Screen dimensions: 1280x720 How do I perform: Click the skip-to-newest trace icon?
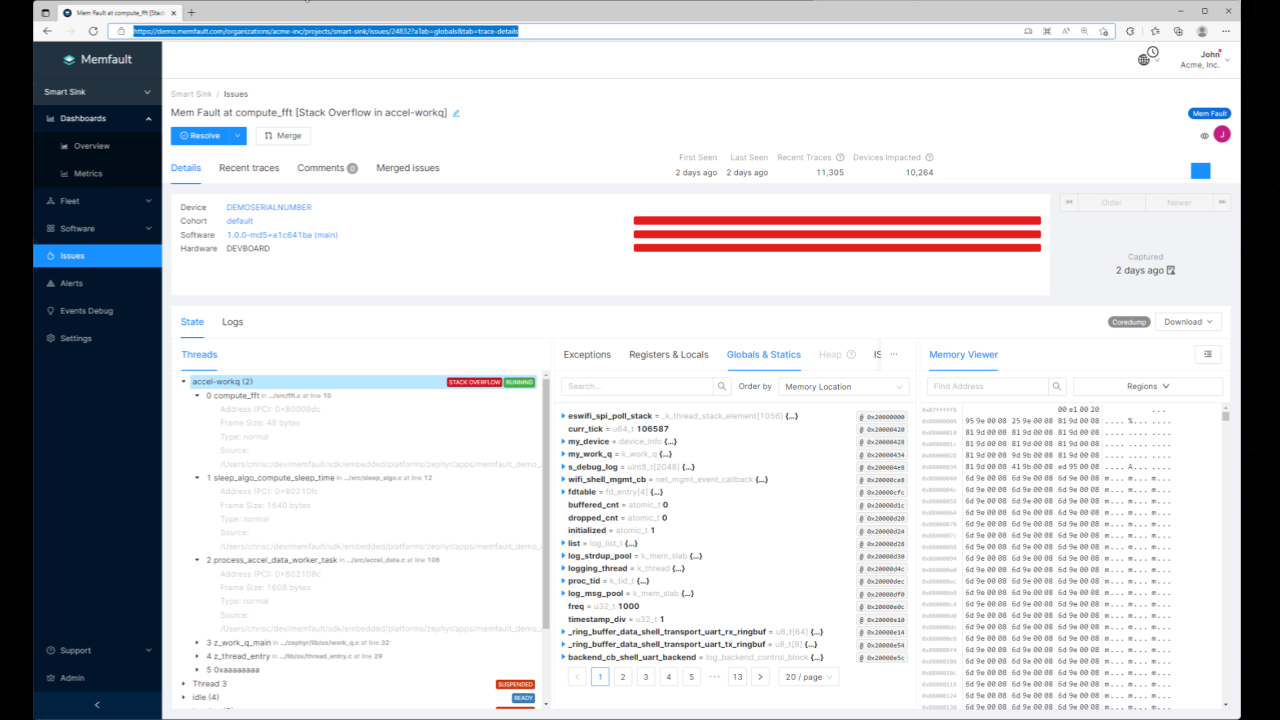1222,201
